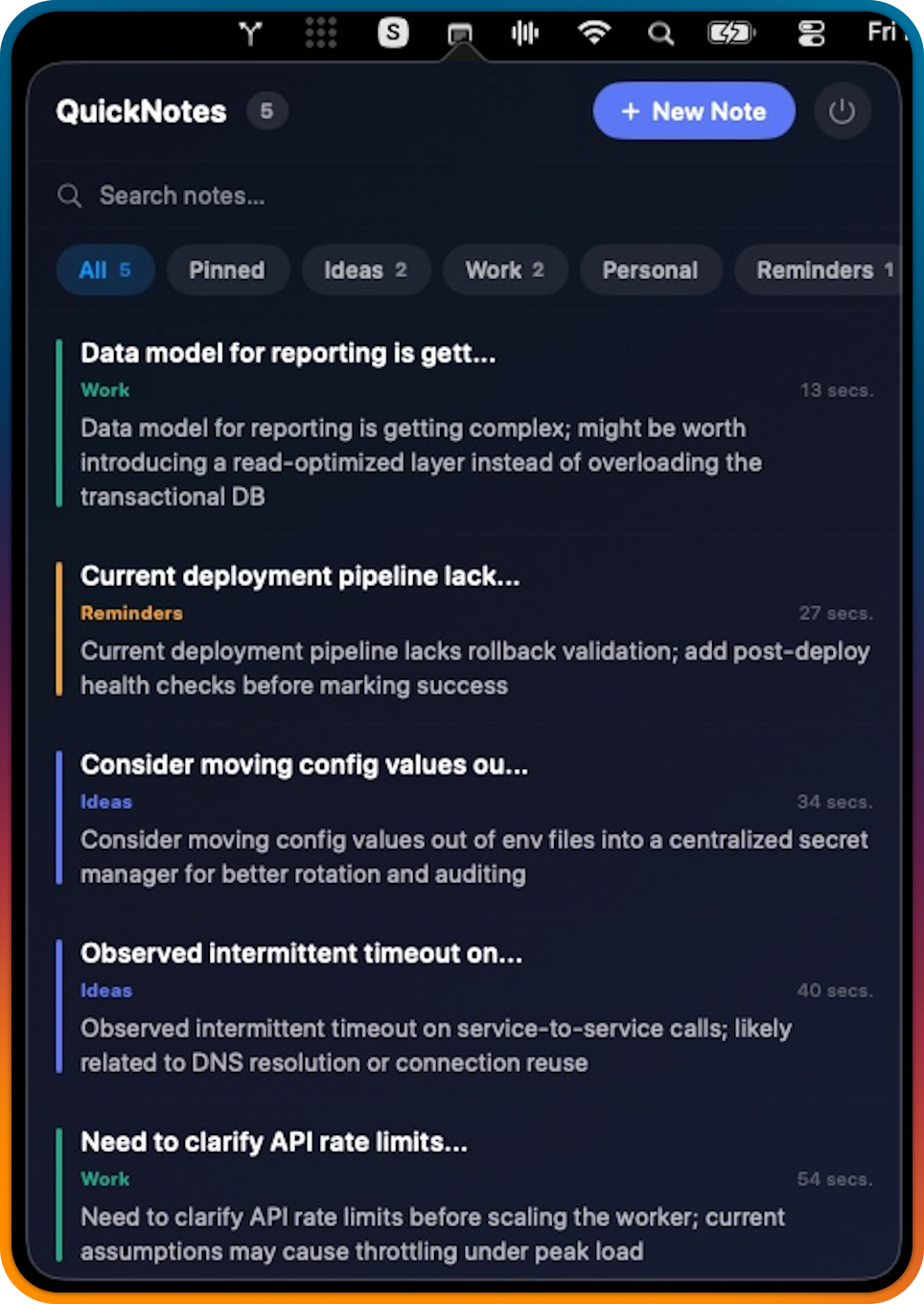Click the Search notes input field
Screen dimensions: 924x1304
coord(288,196)
